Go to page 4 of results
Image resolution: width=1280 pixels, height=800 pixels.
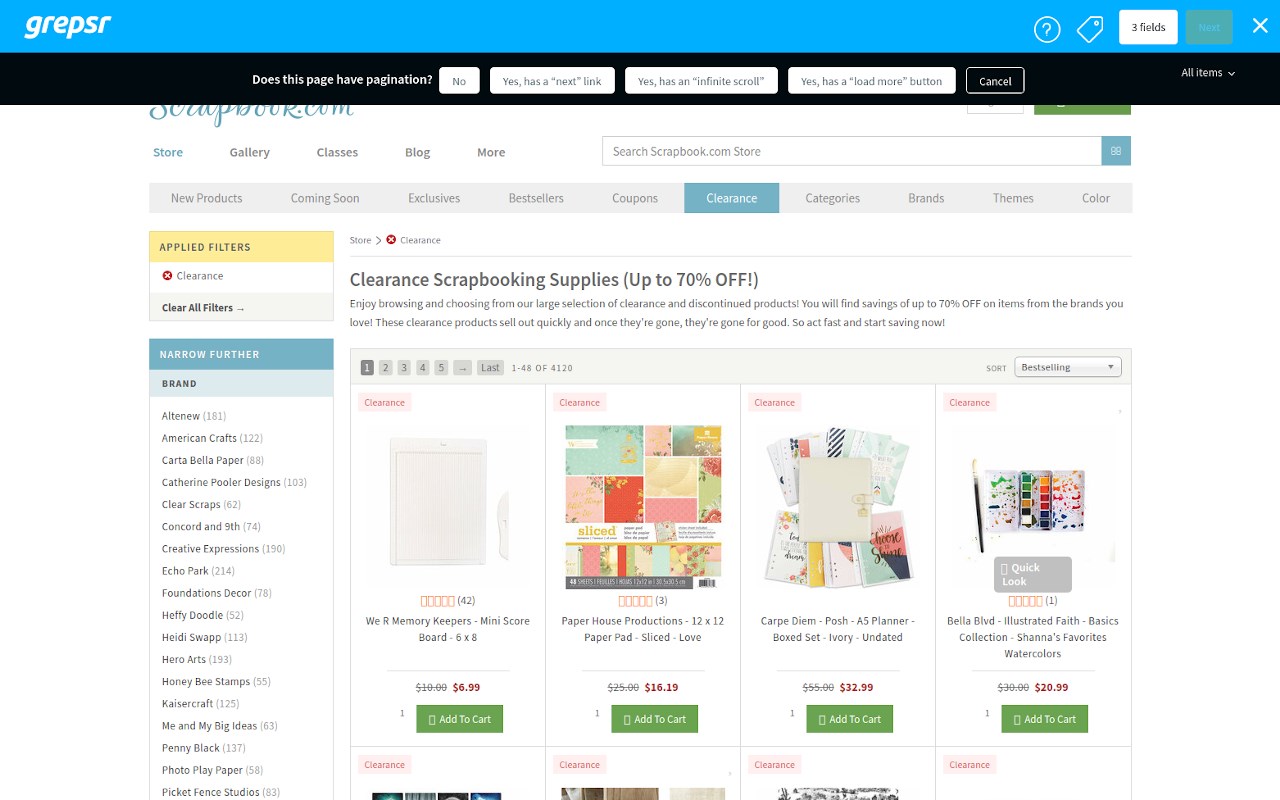click(x=423, y=368)
